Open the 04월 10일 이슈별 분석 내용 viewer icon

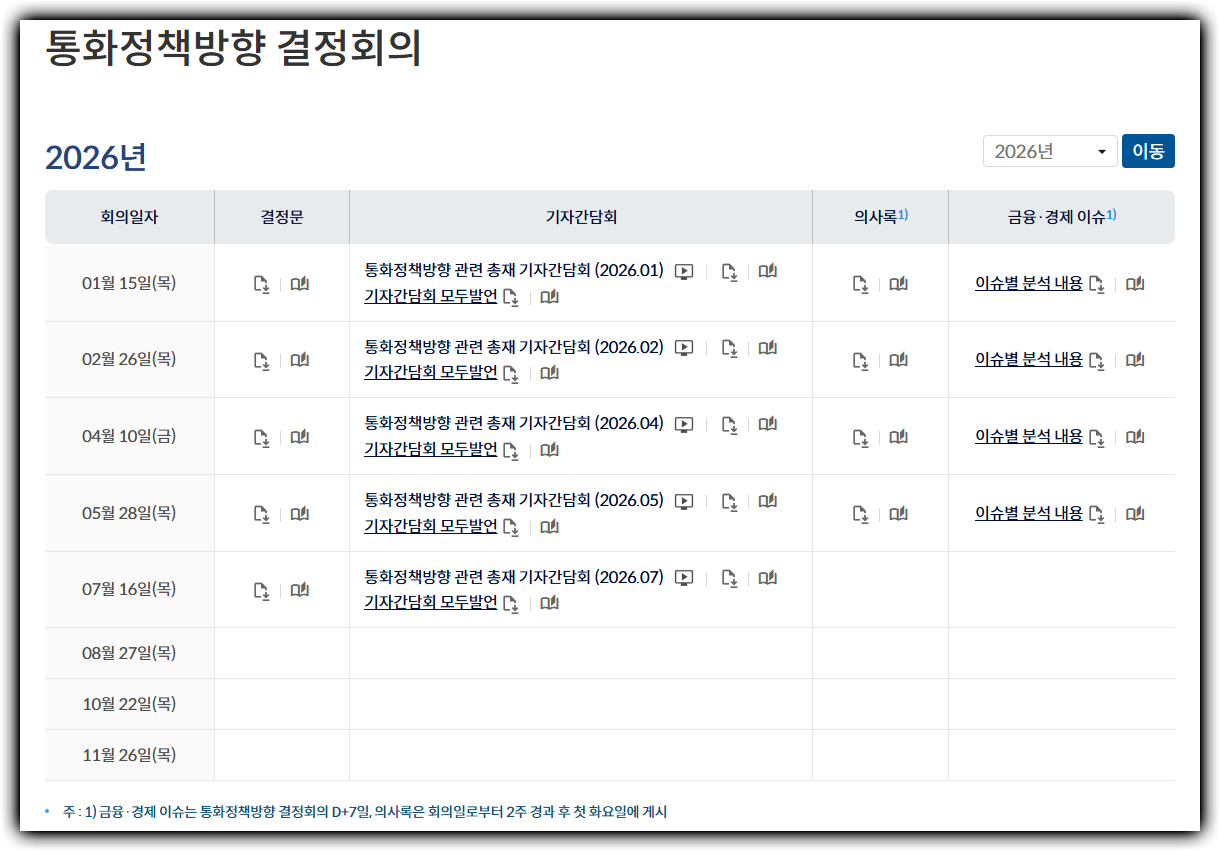click(x=1134, y=437)
